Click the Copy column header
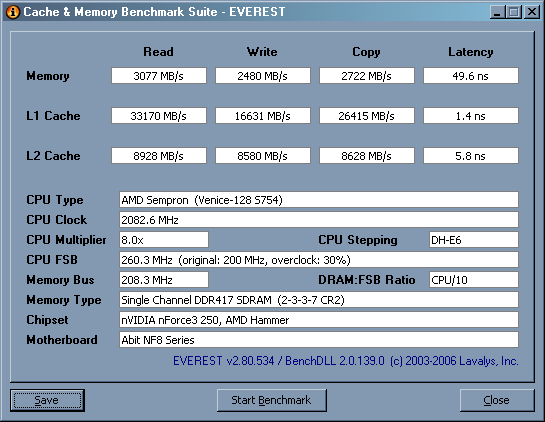This screenshot has height=422, width=545. click(x=366, y=52)
